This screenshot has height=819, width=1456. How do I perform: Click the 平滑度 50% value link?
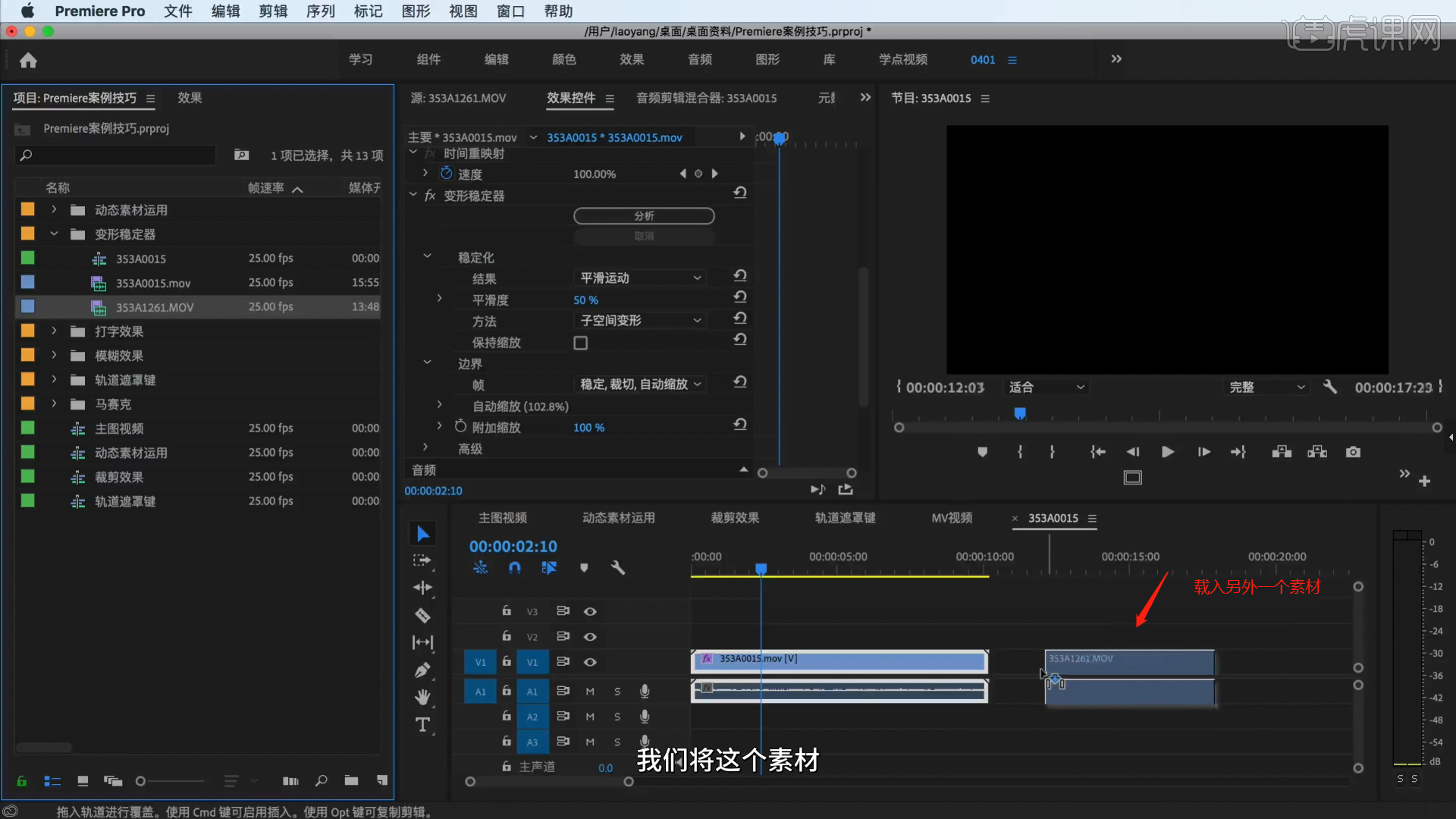585,300
